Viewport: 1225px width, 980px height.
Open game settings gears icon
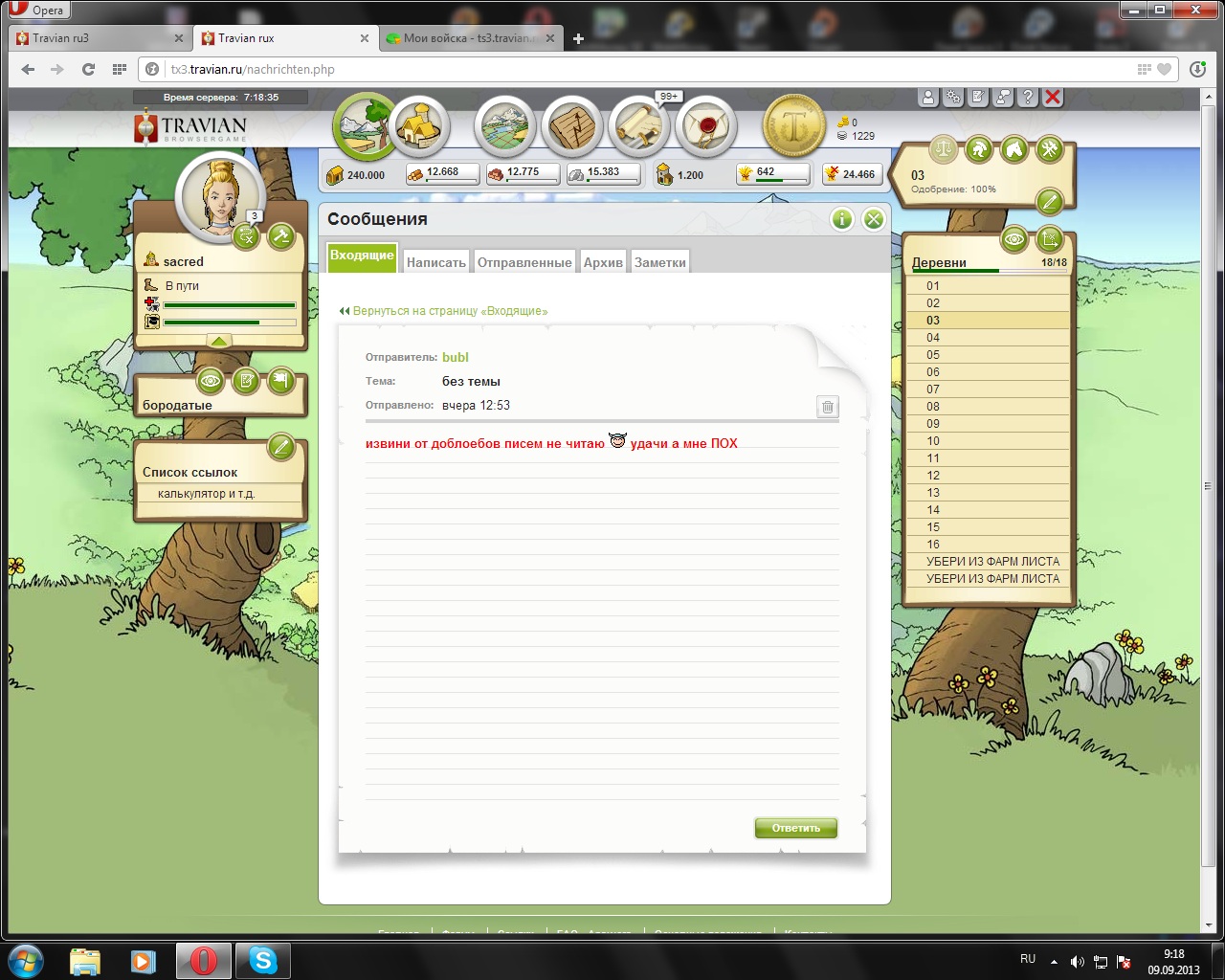coord(953,97)
